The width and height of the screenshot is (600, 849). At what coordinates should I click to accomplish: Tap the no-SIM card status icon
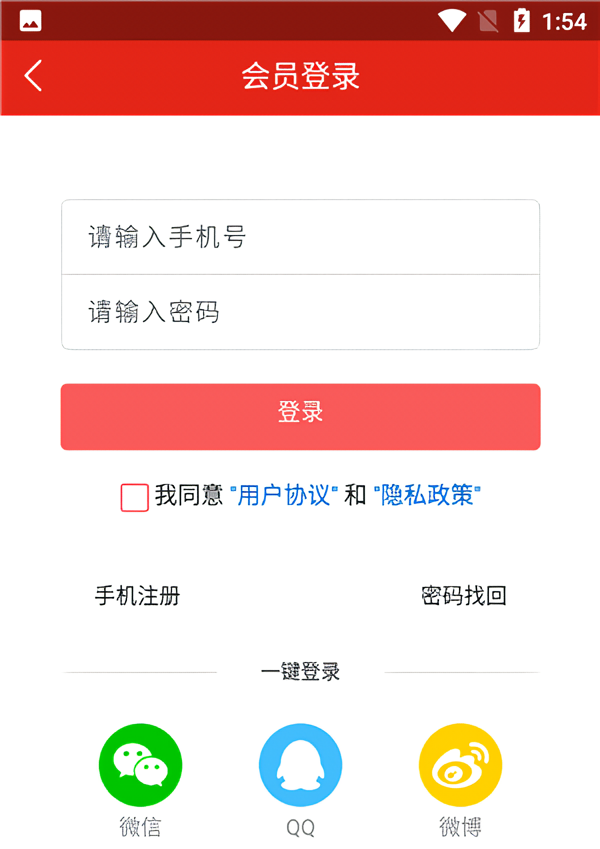488,20
